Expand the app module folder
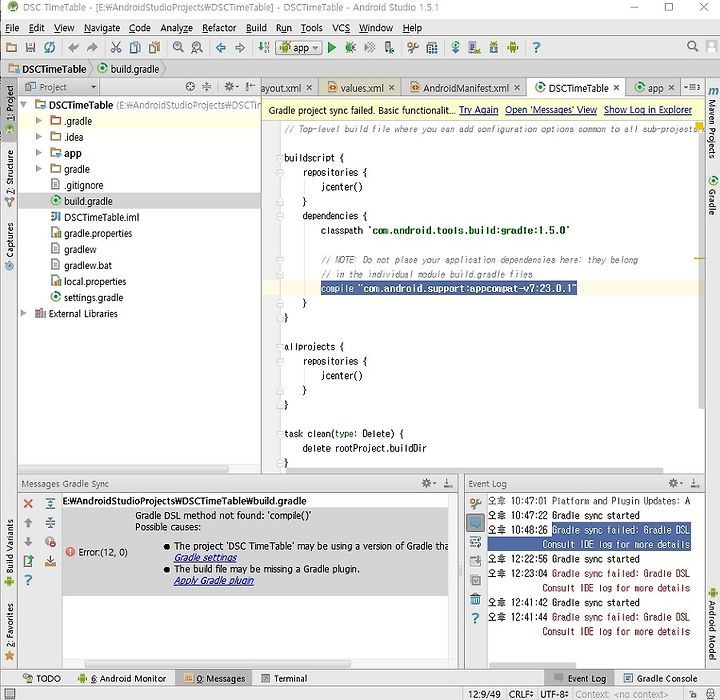720x700 pixels. tap(39, 153)
